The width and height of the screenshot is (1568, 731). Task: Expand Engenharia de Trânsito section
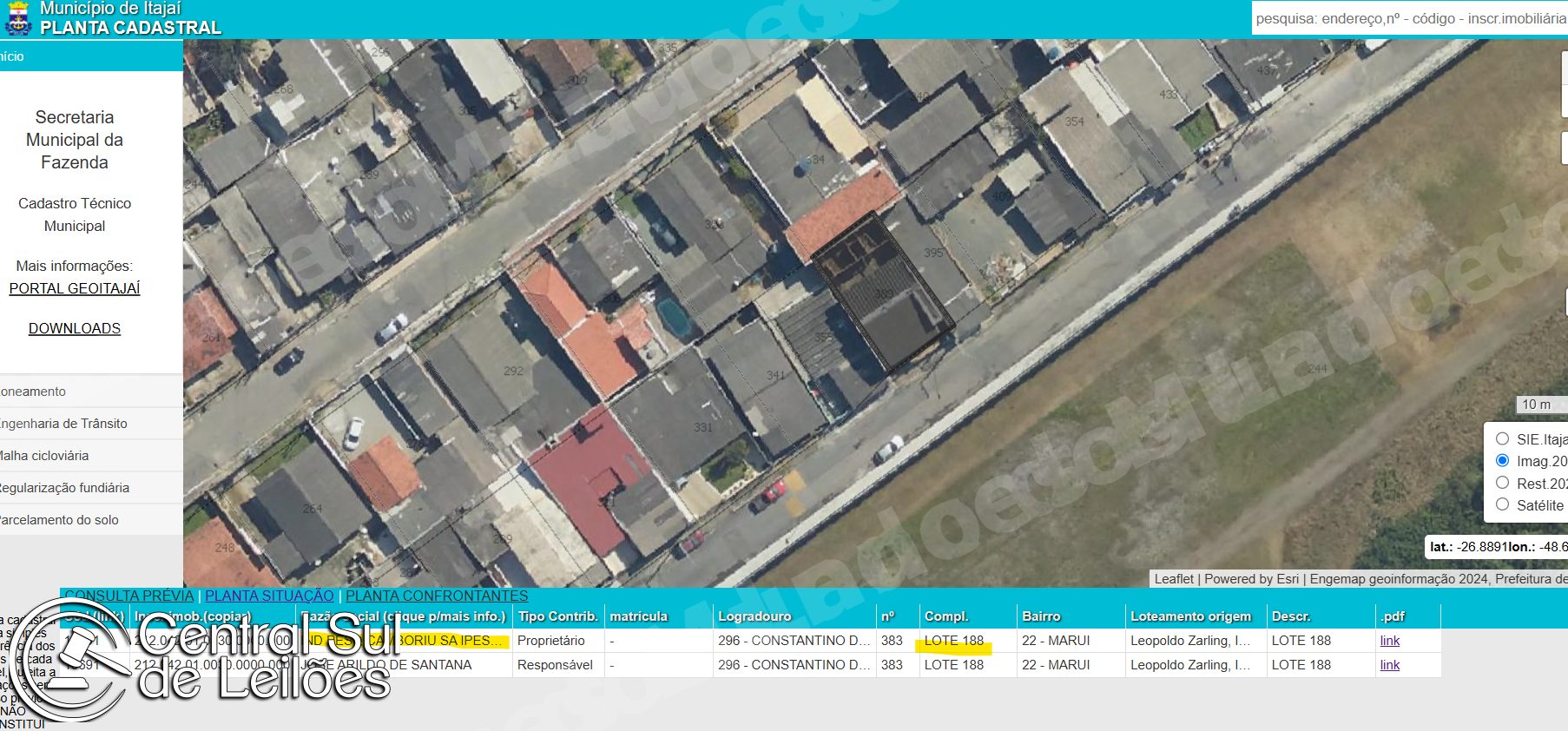[91, 424]
